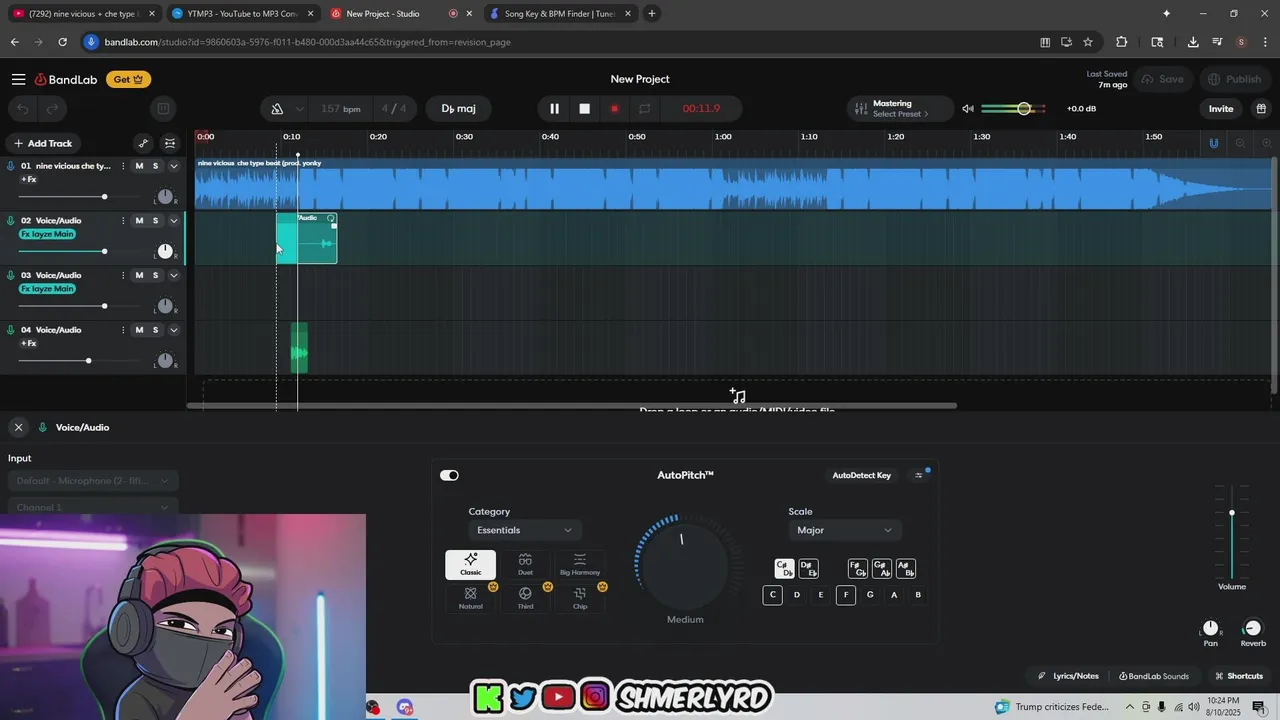Open the gift box icon near Invite
The image size is (1280, 720).
pyautogui.click(x=1261, y=109)
